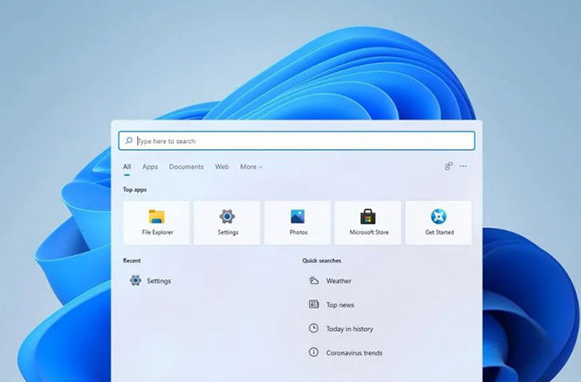This screenshot has width=581, height=382.
Task: Select the Weather quick search icon
Action: click(314, 280)
